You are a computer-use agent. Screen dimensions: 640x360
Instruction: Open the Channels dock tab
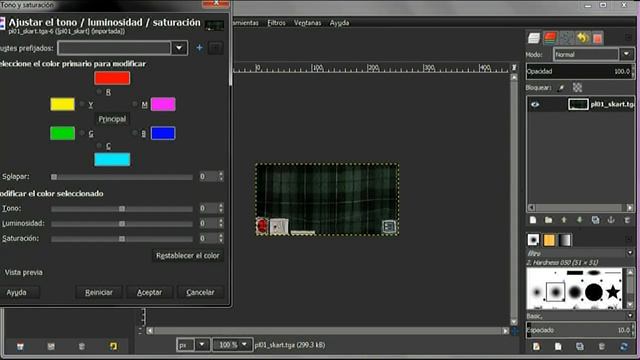click(550, 38)
